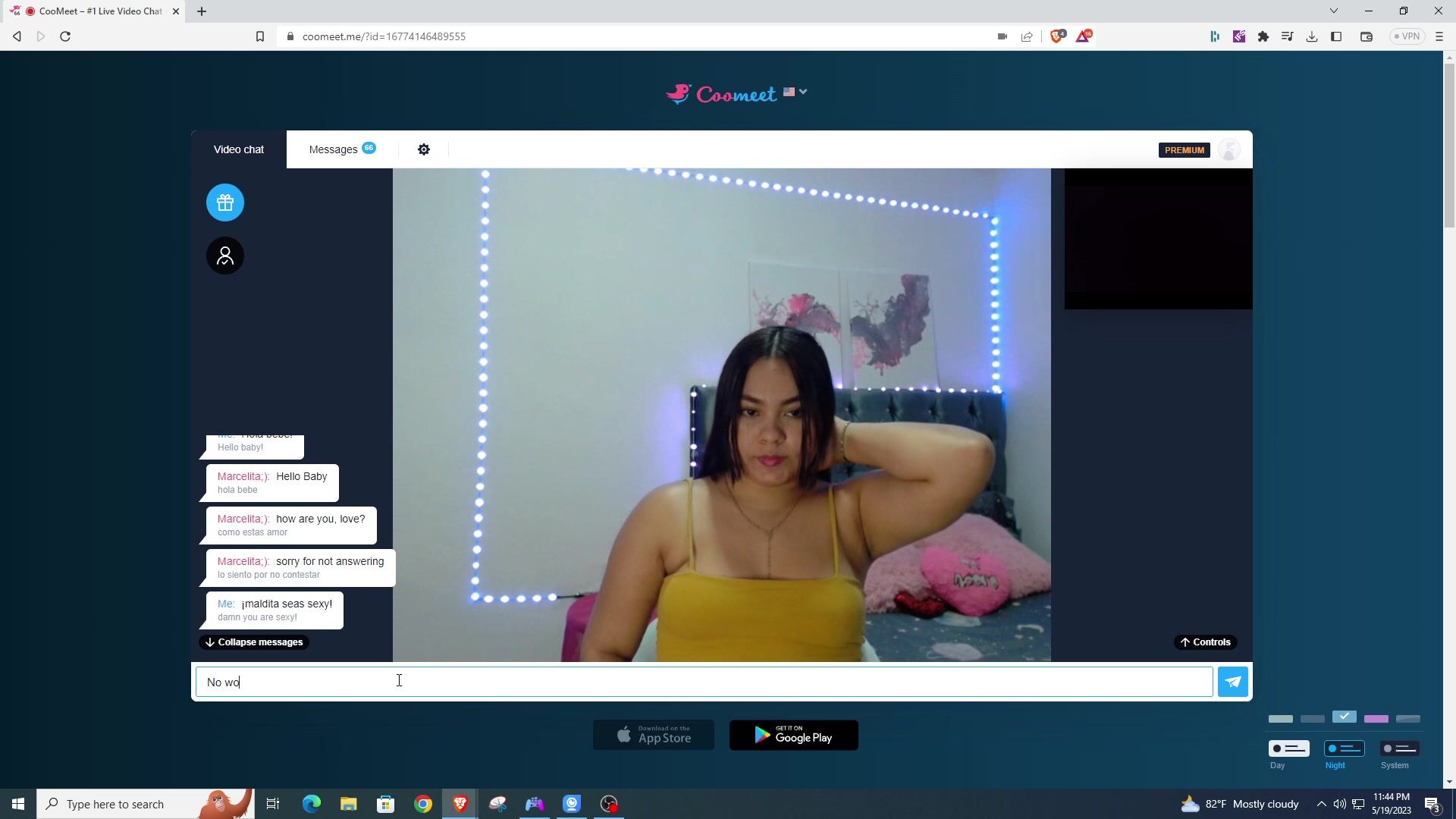The image size is (1456, 819).
Task: Open browser downloads icon
Action: tap(1311, 36)
